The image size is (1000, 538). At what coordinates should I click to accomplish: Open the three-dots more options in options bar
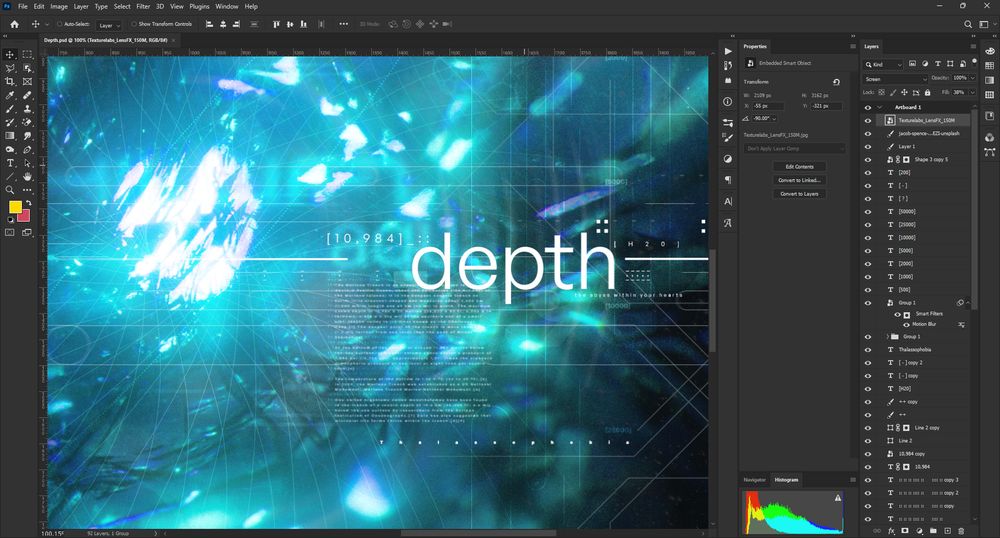click(x=344, y=24)
